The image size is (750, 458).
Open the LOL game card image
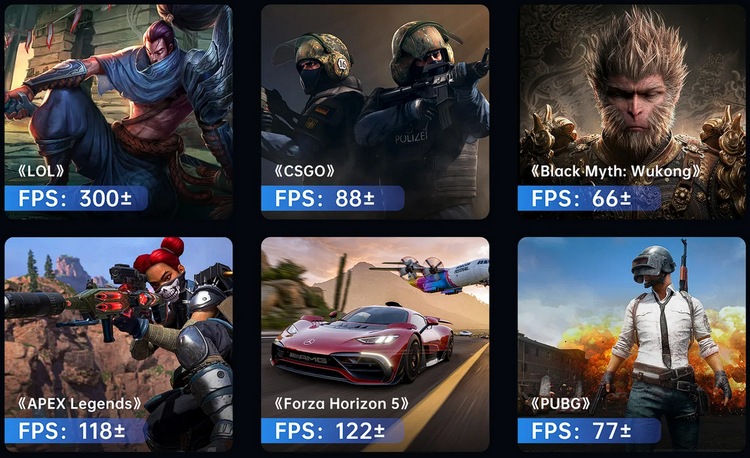coord(119,112)
